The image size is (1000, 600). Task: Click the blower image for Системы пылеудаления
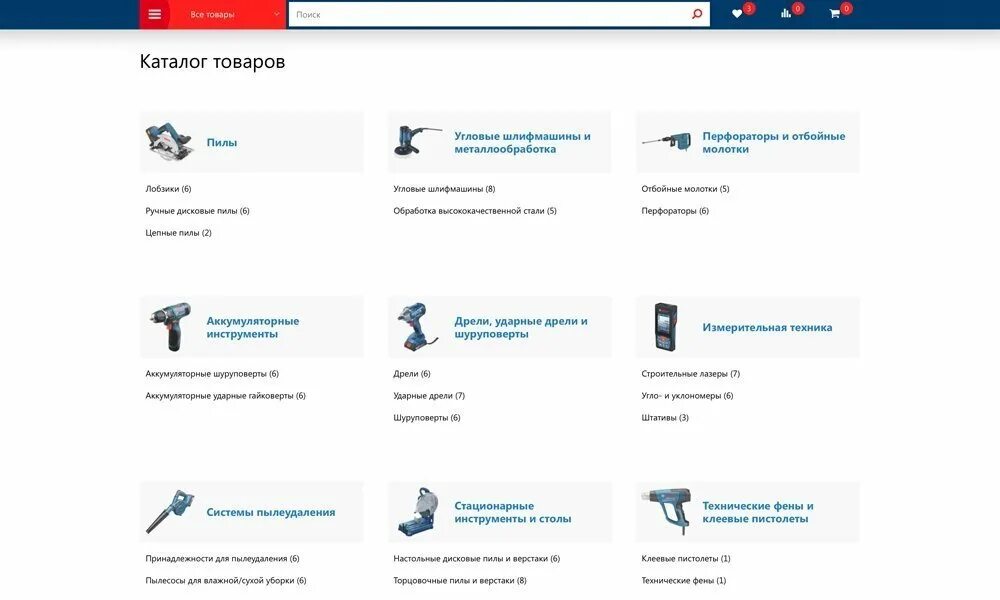click(170, 511)
